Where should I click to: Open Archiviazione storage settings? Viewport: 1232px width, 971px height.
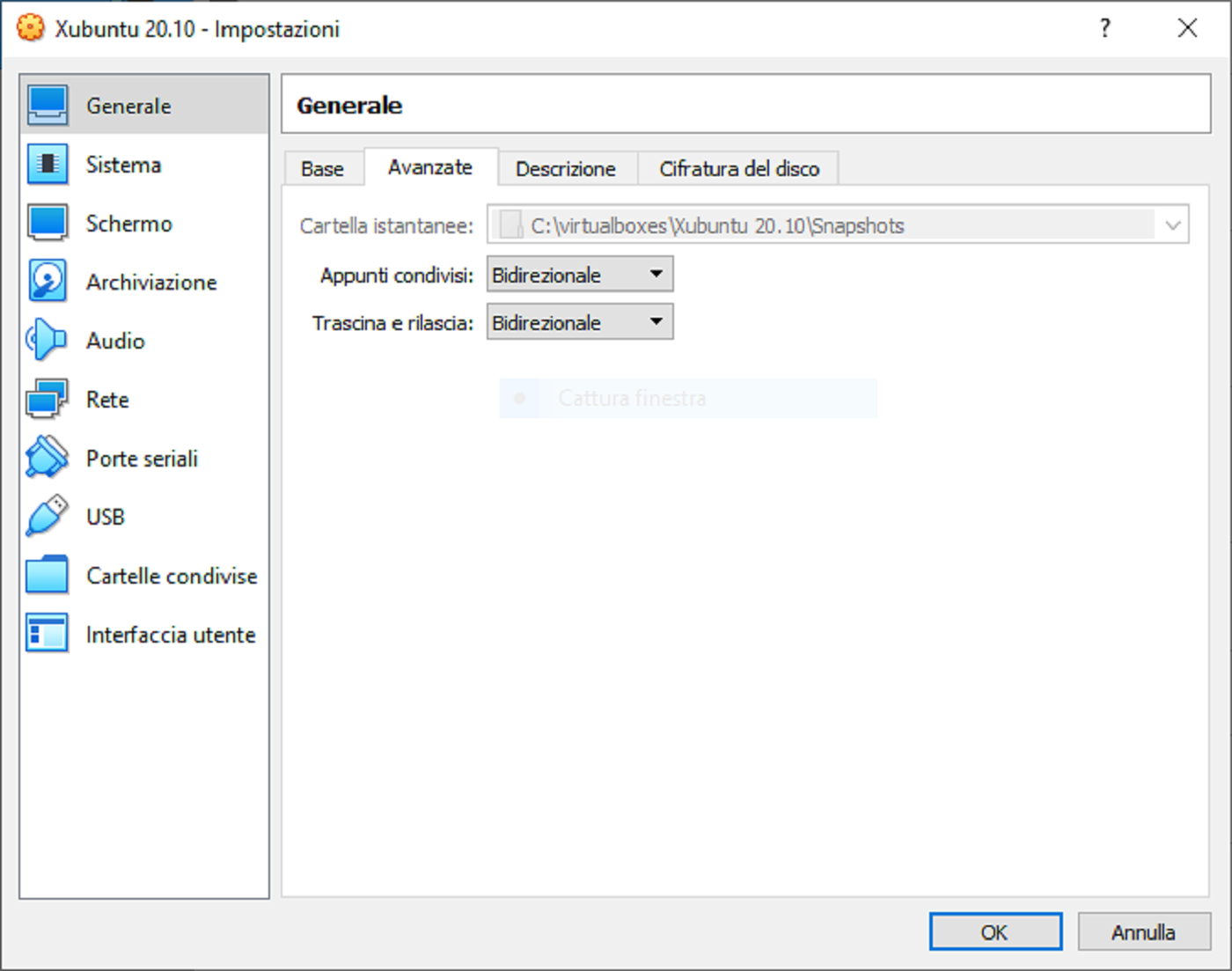(46, 281)
